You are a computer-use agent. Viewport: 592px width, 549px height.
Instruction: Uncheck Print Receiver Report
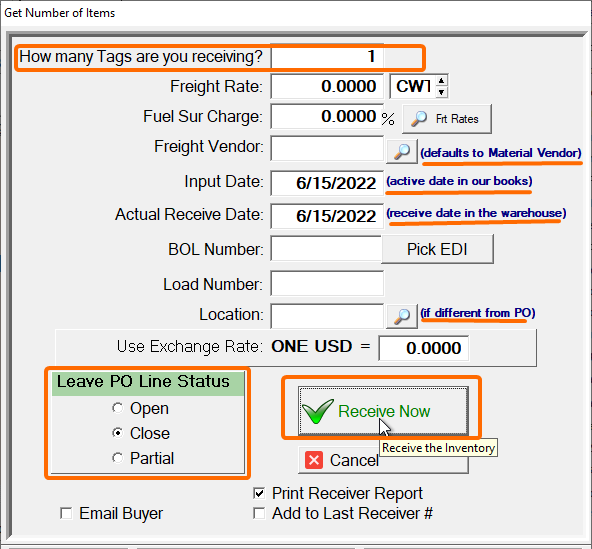259,493
